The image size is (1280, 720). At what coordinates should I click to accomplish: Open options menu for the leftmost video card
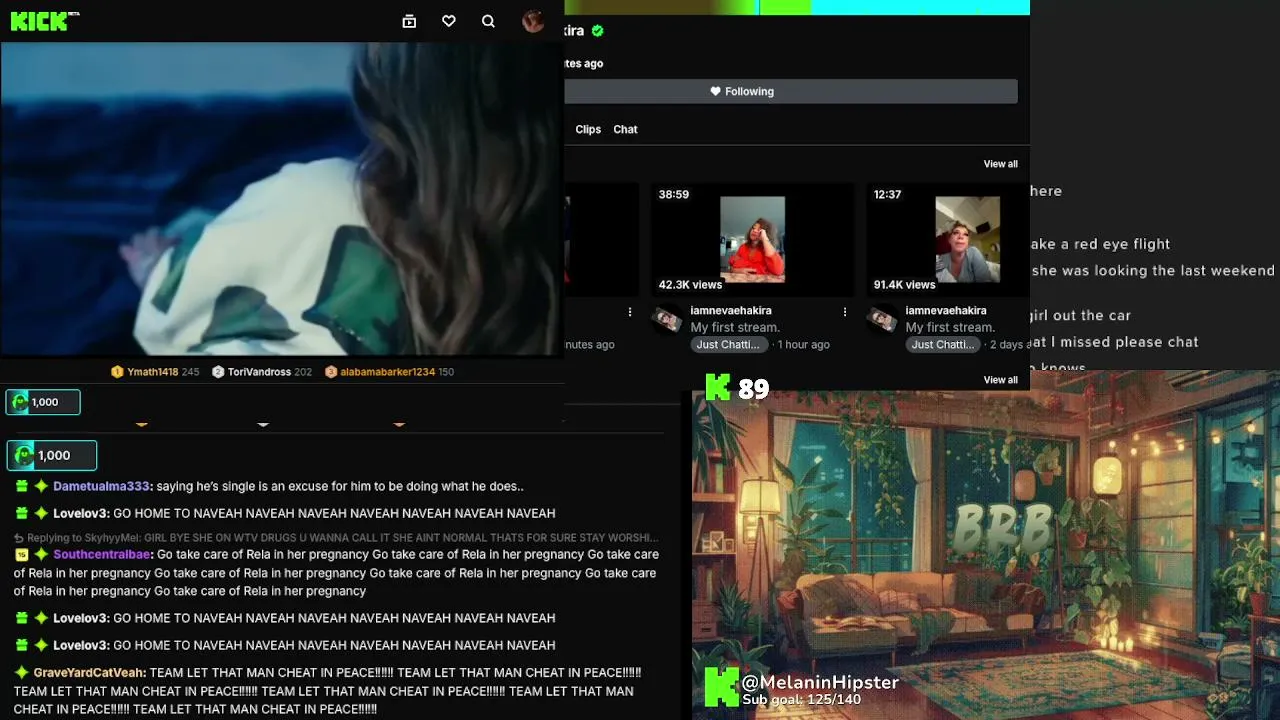pyautogui.click(x=630, y=312)
